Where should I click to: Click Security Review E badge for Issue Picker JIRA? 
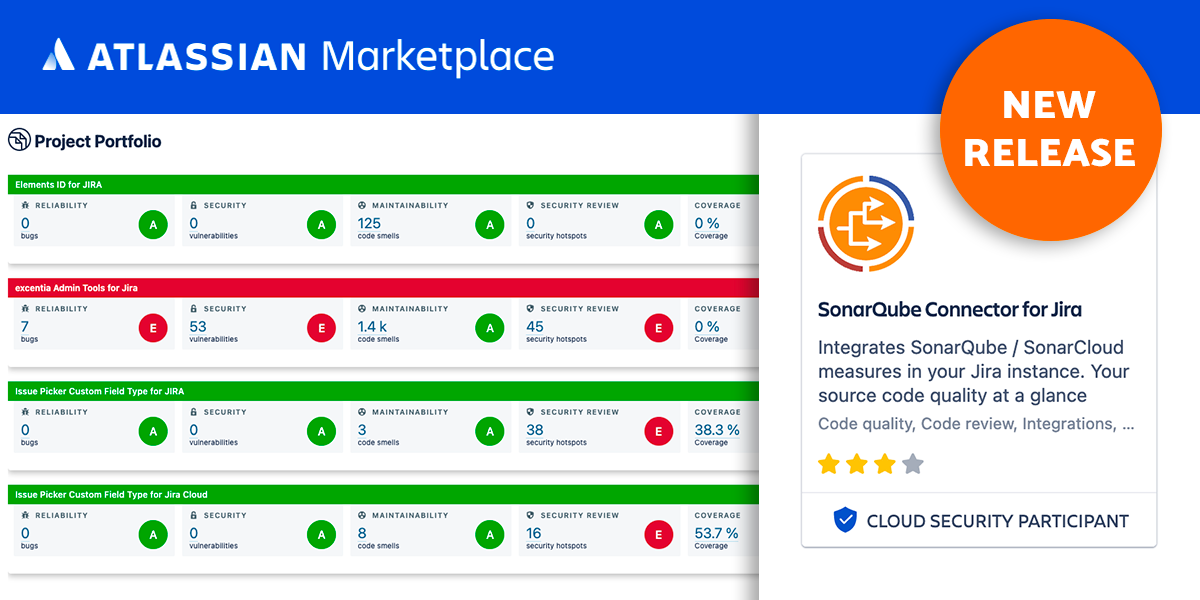pos(658,432)
